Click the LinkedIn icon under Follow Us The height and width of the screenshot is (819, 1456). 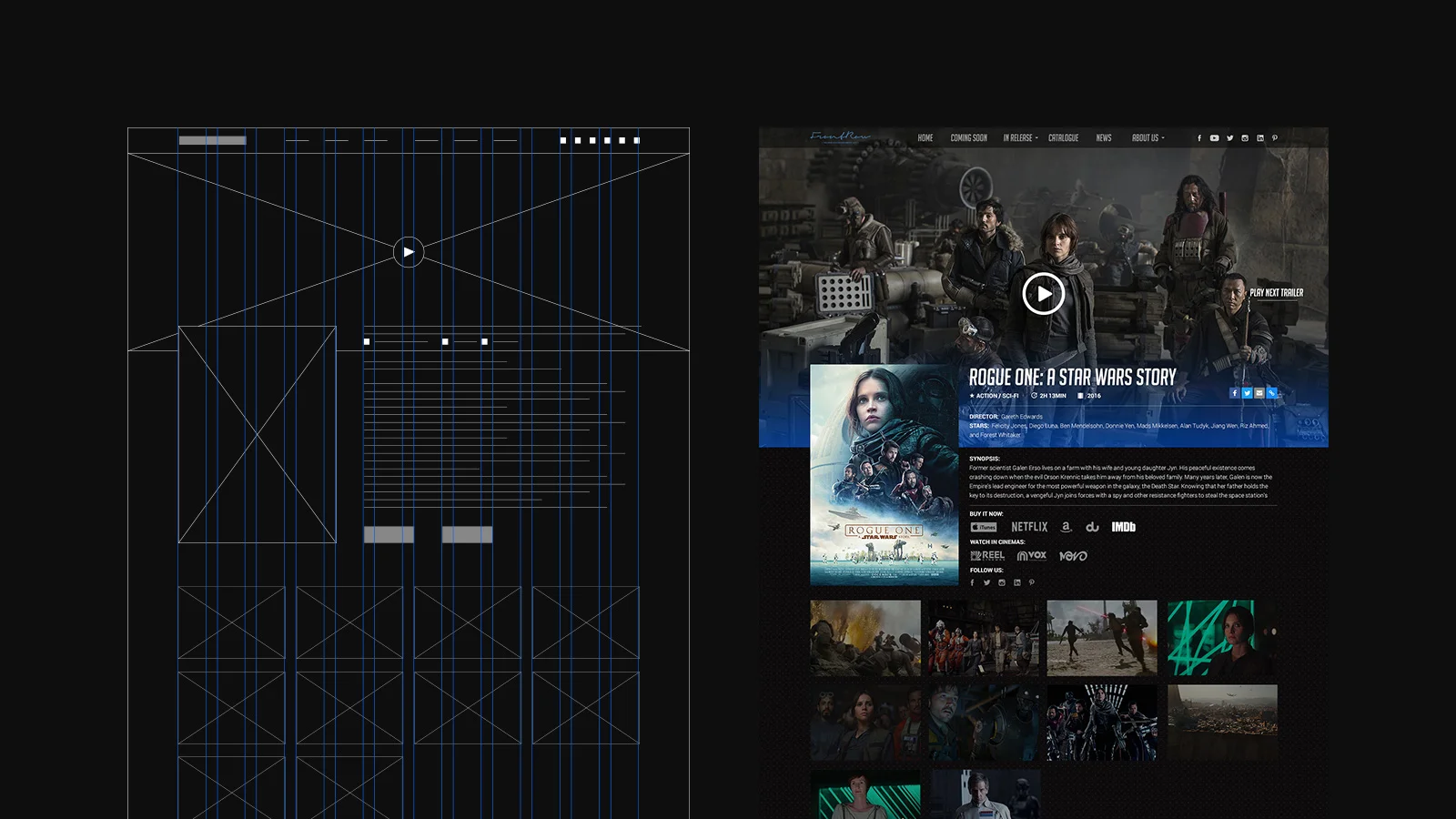1017,582
